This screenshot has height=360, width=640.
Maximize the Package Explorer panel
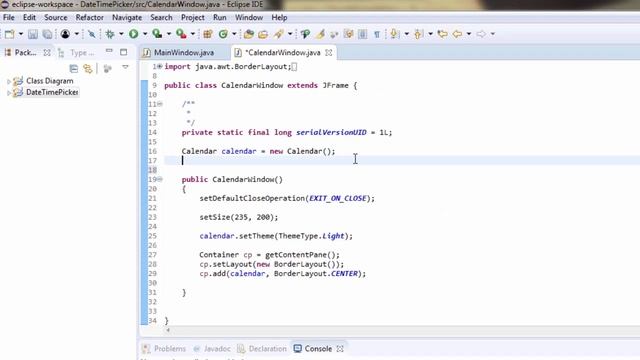pyautogui.click(x=124, y=52)
